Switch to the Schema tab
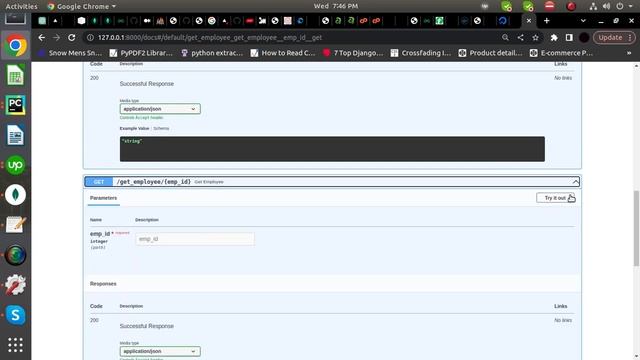The height and width of the screenshot is (360, 640). coord(161,128)
